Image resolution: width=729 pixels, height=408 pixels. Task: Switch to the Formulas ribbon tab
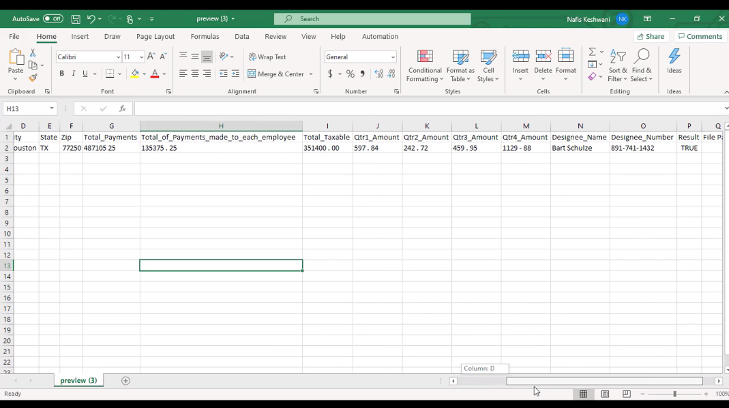pyautogui.click(x=204, y=36)
